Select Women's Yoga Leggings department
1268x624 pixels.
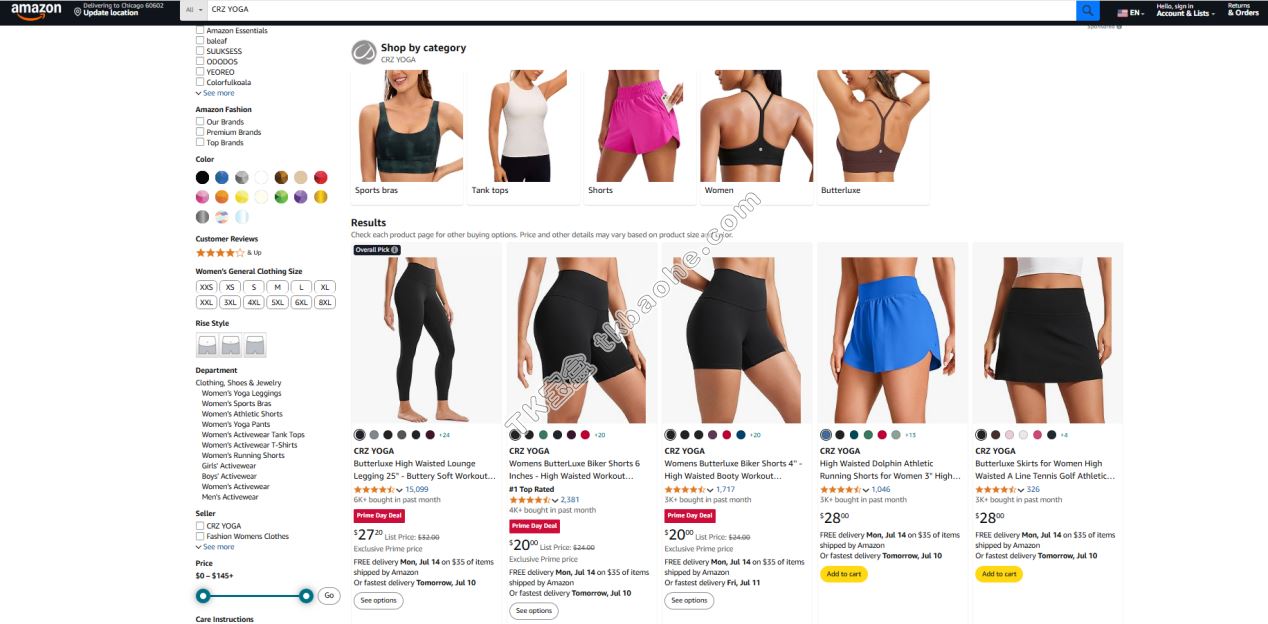(x=241, y=393)
